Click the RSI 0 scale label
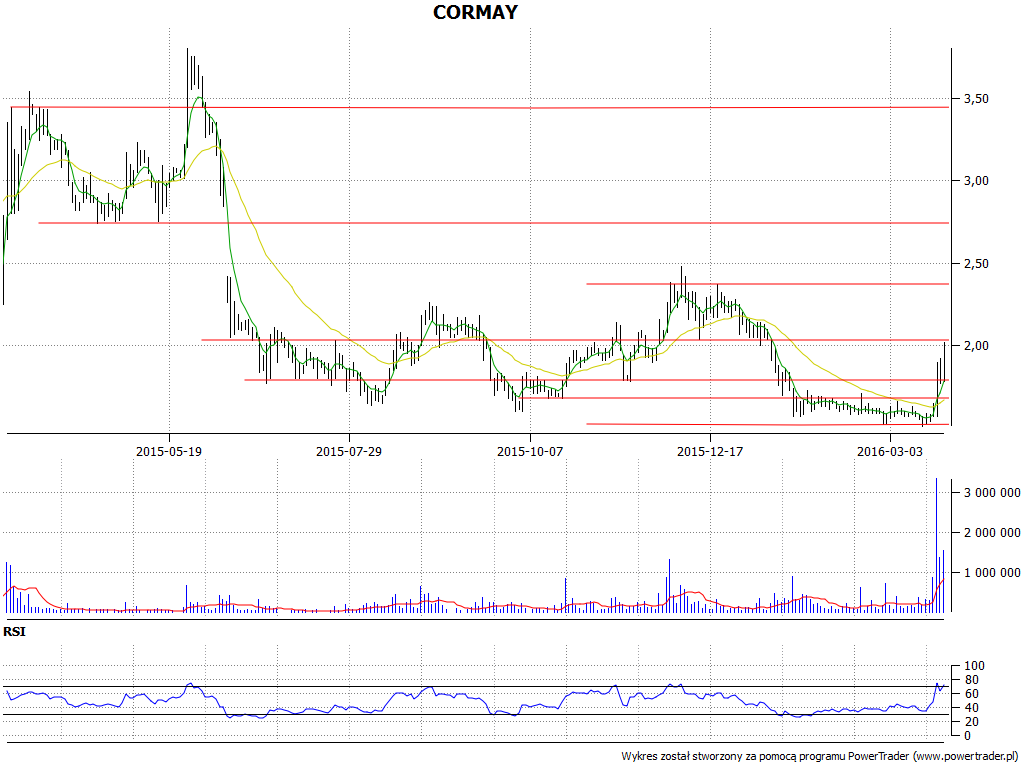1024x768 pixels. pos(968,736)
